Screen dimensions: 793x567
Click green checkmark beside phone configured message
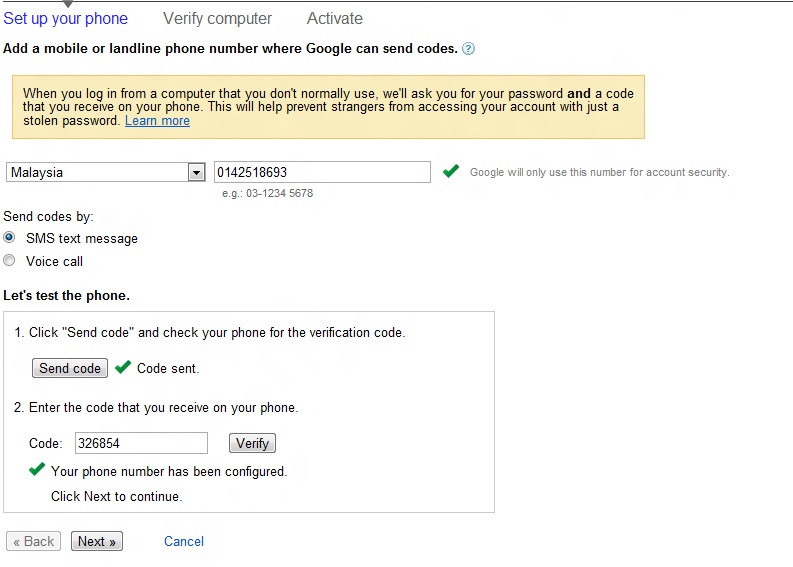point(37,469)
